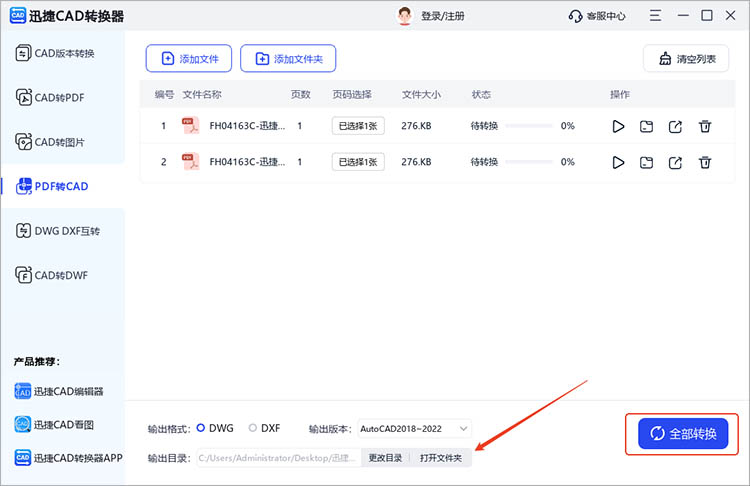
Task: Click 打开文件夹 button
Action: coord(441,458)
